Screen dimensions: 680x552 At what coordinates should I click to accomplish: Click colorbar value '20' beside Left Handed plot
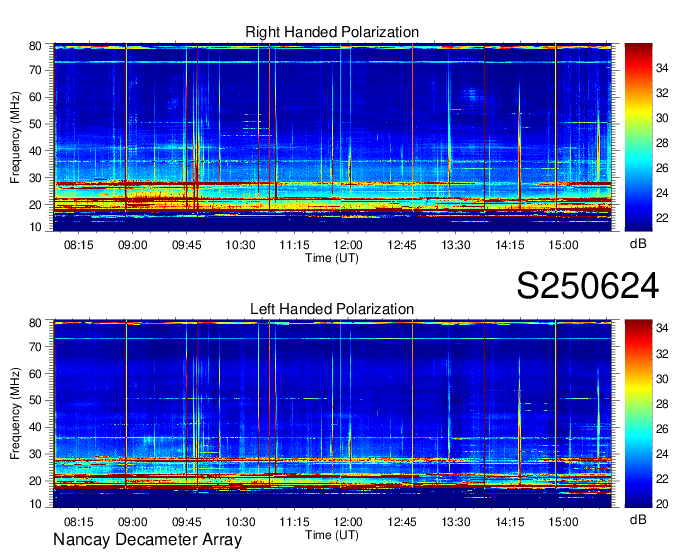pyautogui.click(x=662, y=504)
